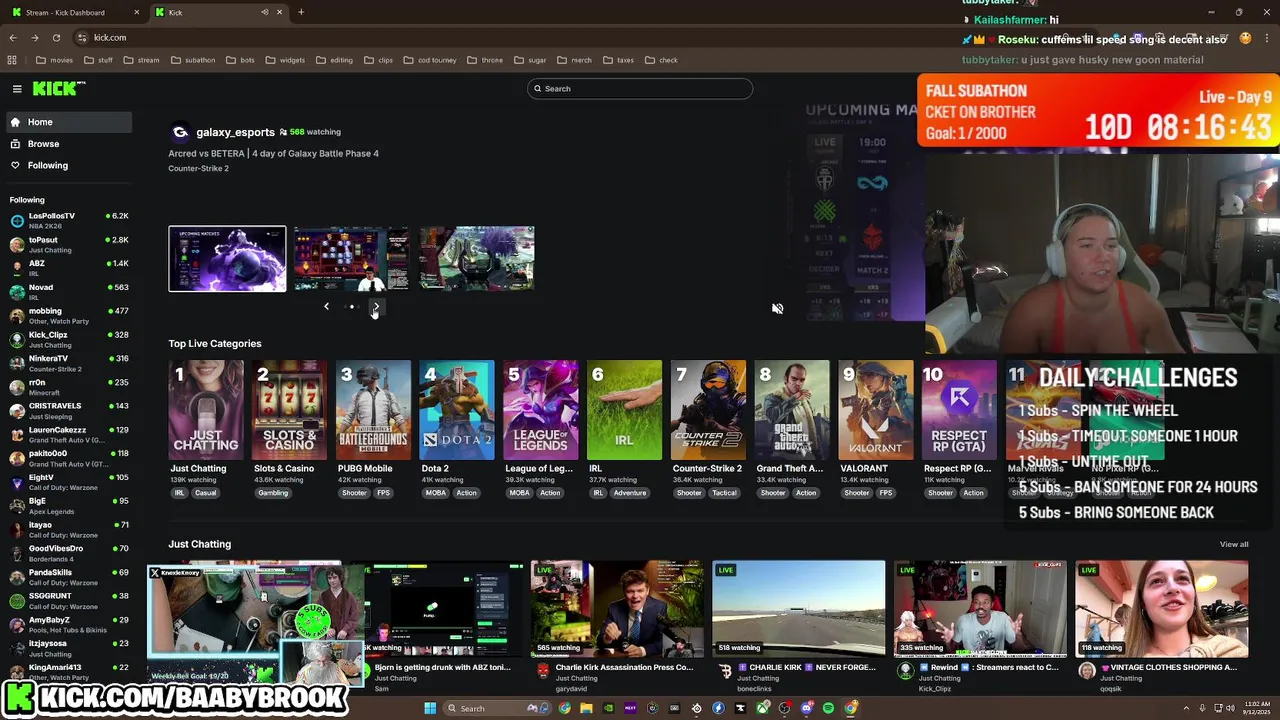
Task: Click galaxy_esports channel avatar
Action: [180, 132]
